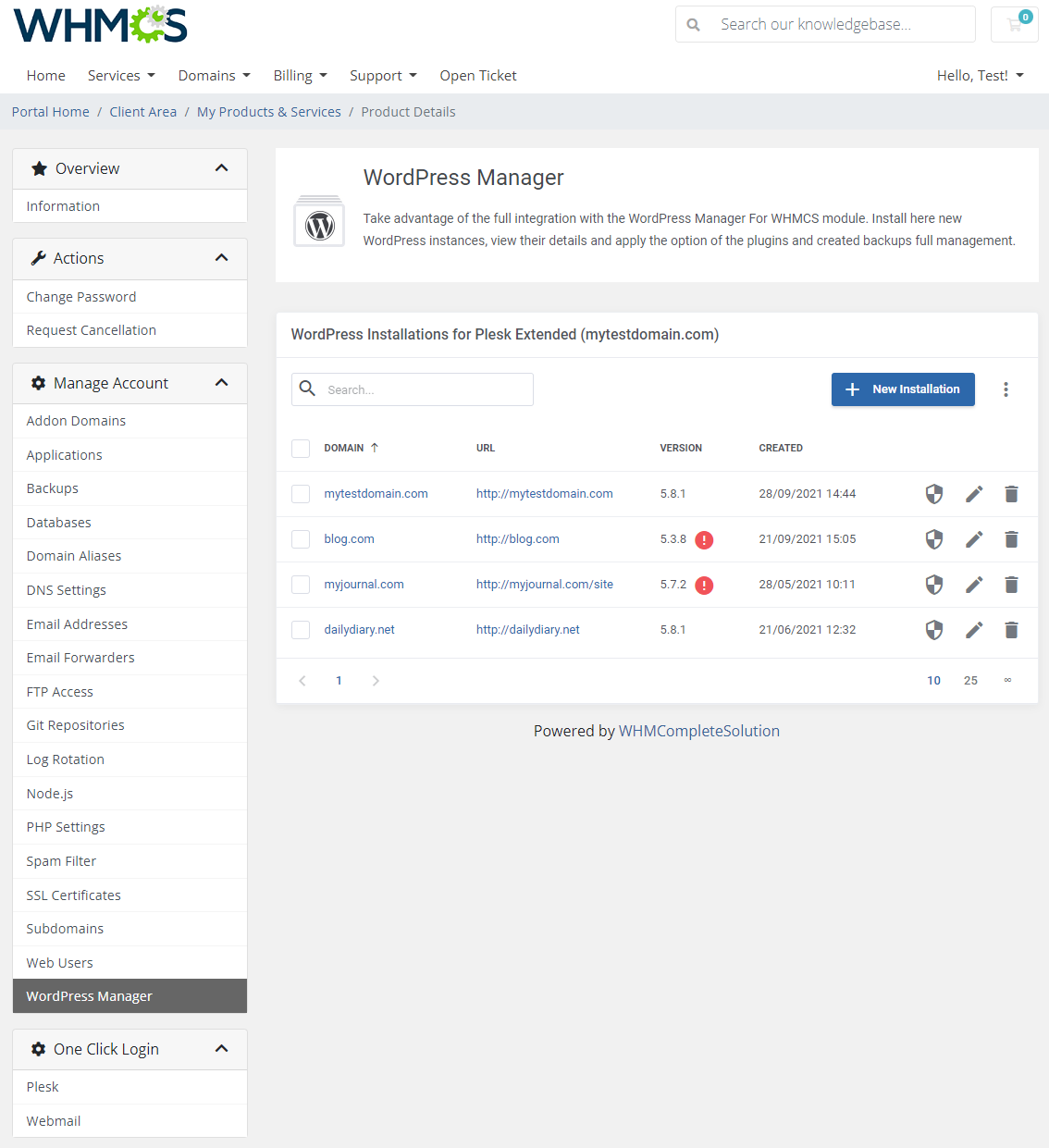The width and height of the screenshot is (1049, 1148).
Task: Click Home in the navigation bar
Action: [x=46, y=76]
